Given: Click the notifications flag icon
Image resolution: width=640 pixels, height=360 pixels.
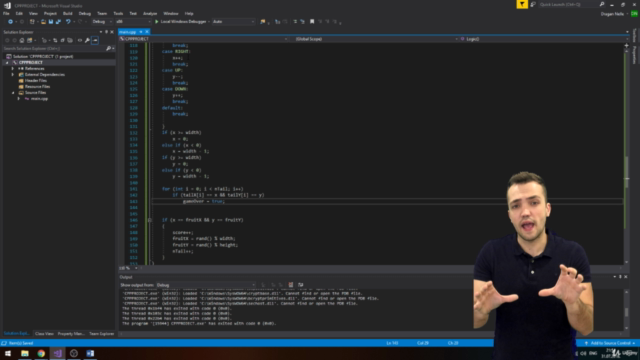Looking at the screenshot, I should click(x=522, y=4).
